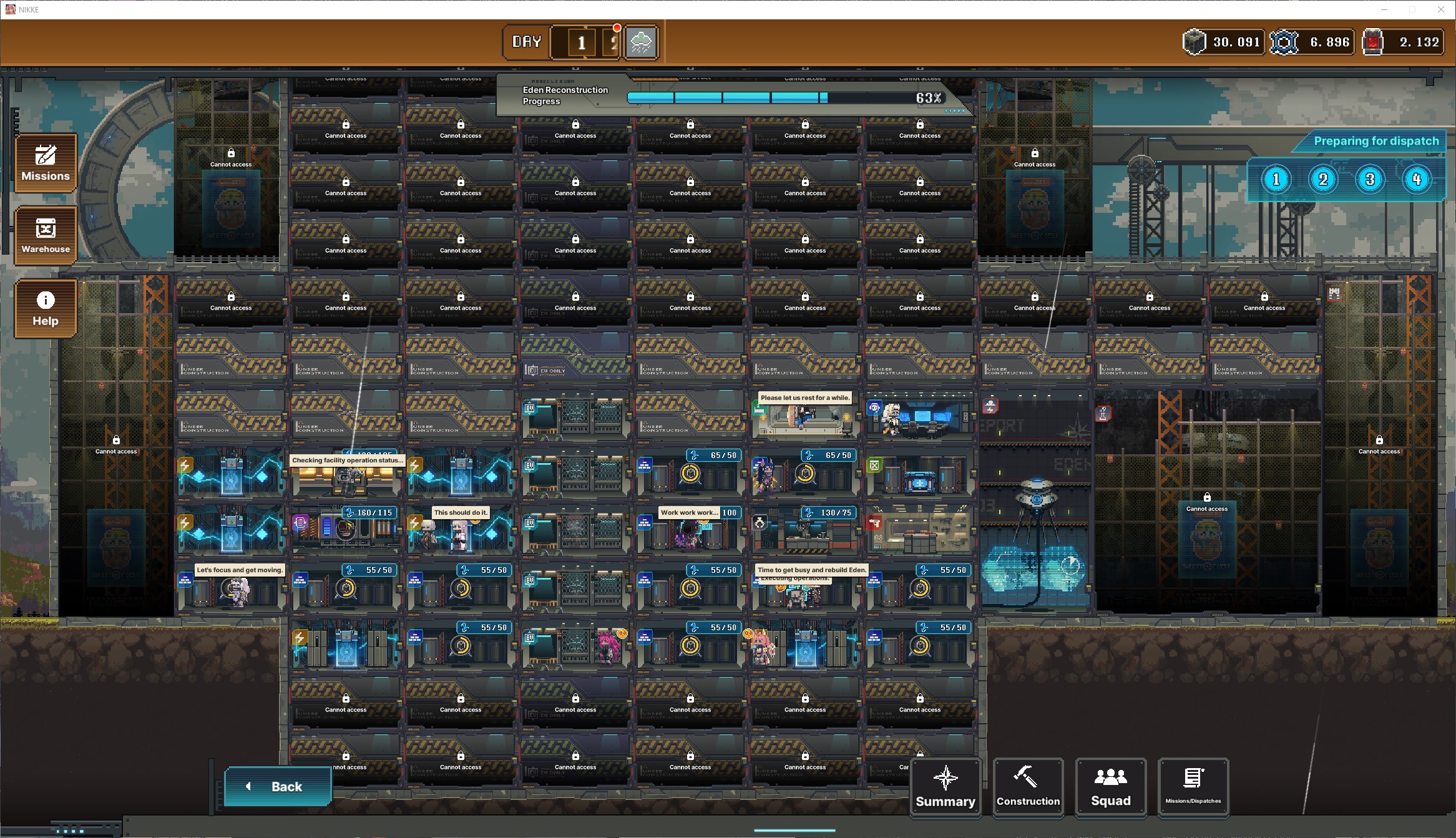Select dispatch slot 3
Viewport: 1456px width, 838px height.
pyautogui.click(x=1369, y=180)
